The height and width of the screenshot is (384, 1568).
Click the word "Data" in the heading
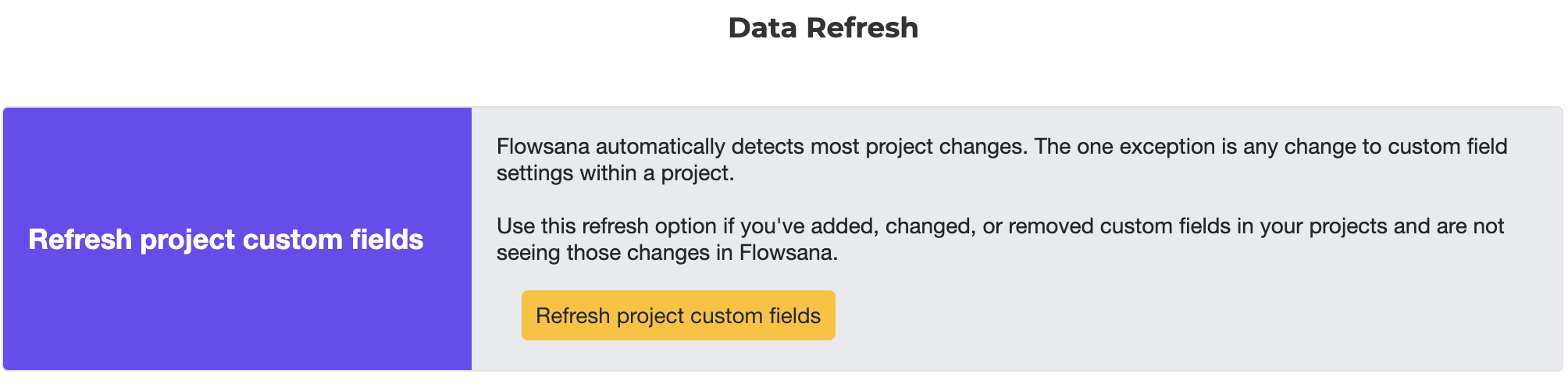click(x=763, y=28)
